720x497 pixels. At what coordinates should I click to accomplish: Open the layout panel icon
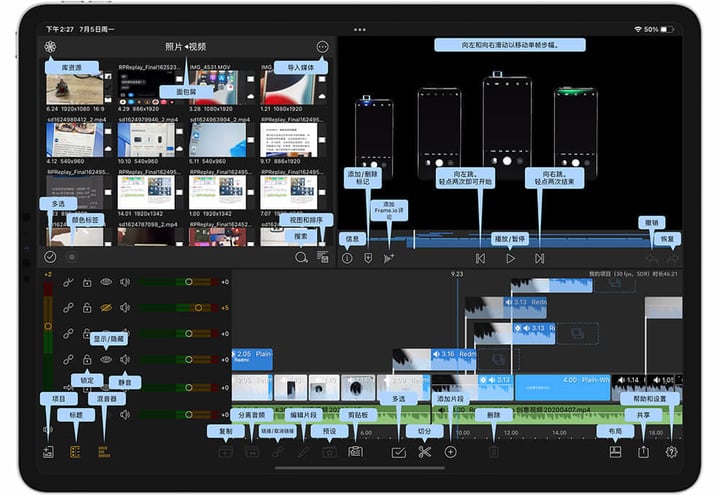tap(615, 452)
